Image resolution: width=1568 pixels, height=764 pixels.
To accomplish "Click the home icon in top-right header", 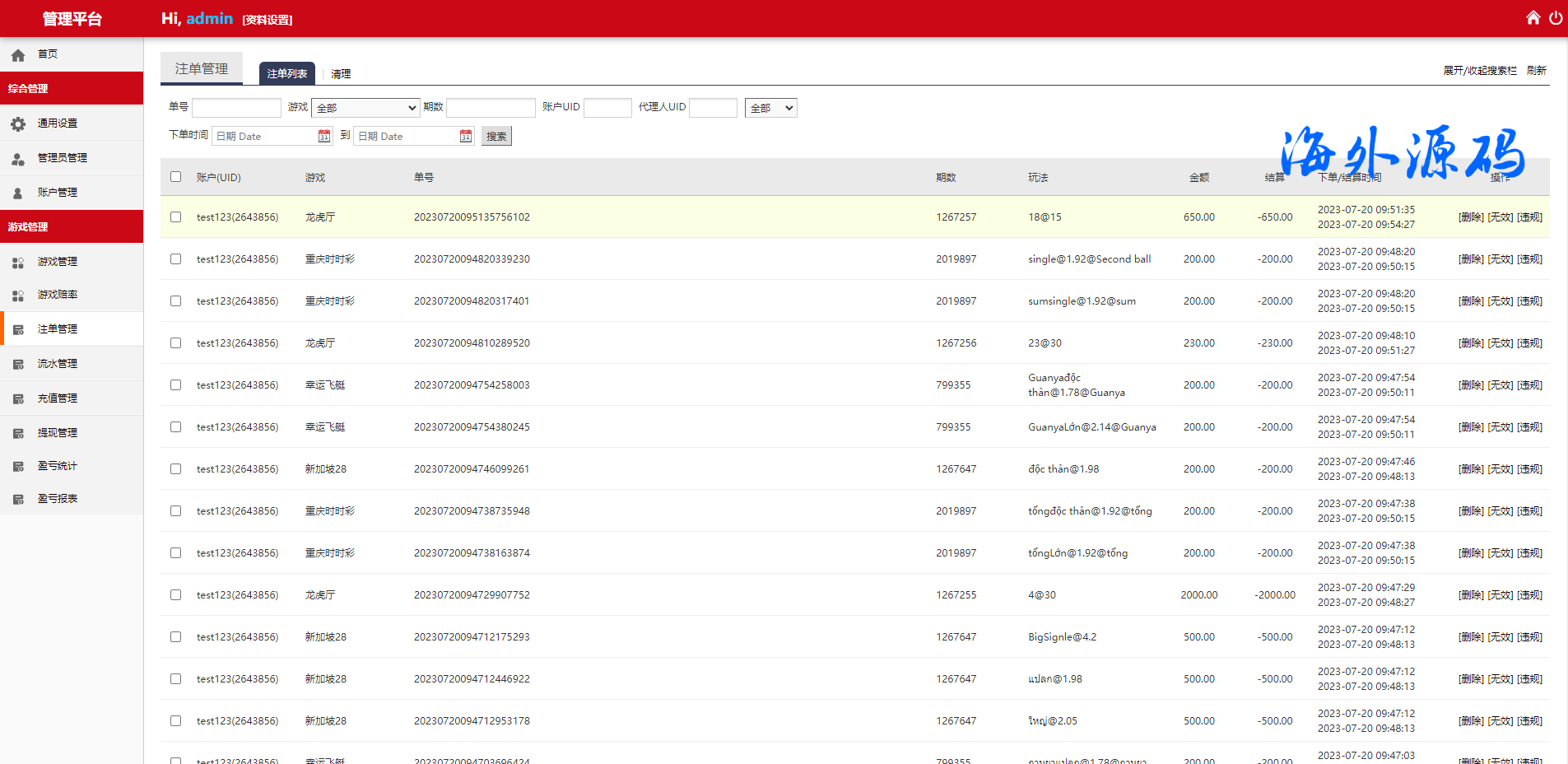I will click(x=1533, y=18).
